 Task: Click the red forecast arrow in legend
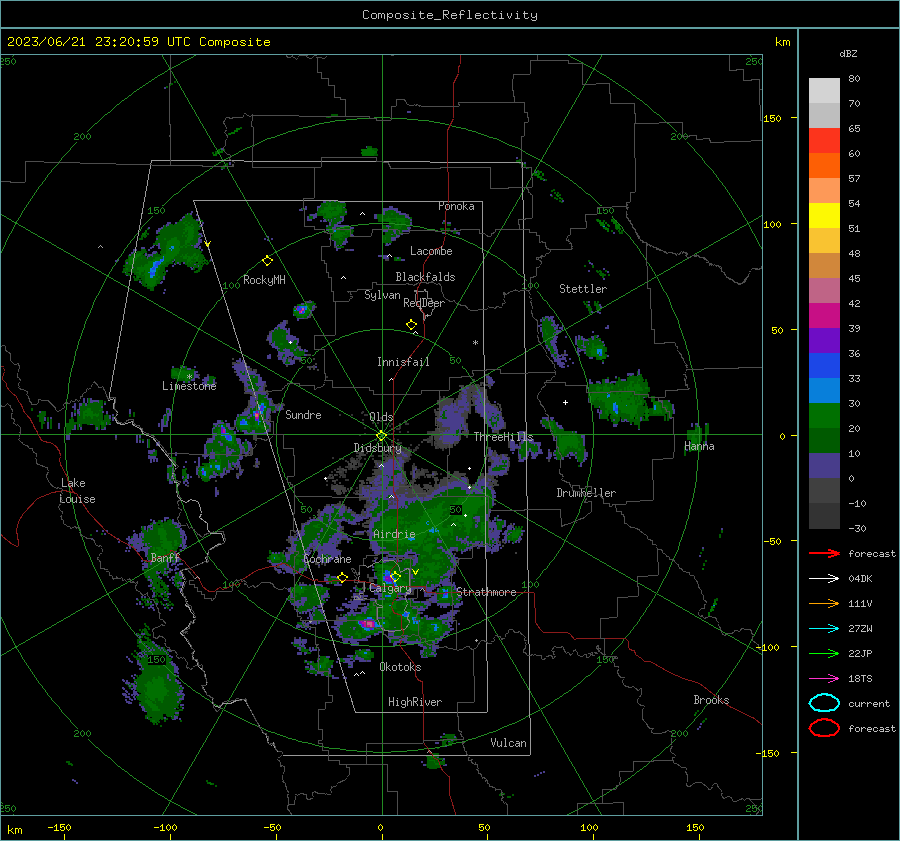(824, 553)
